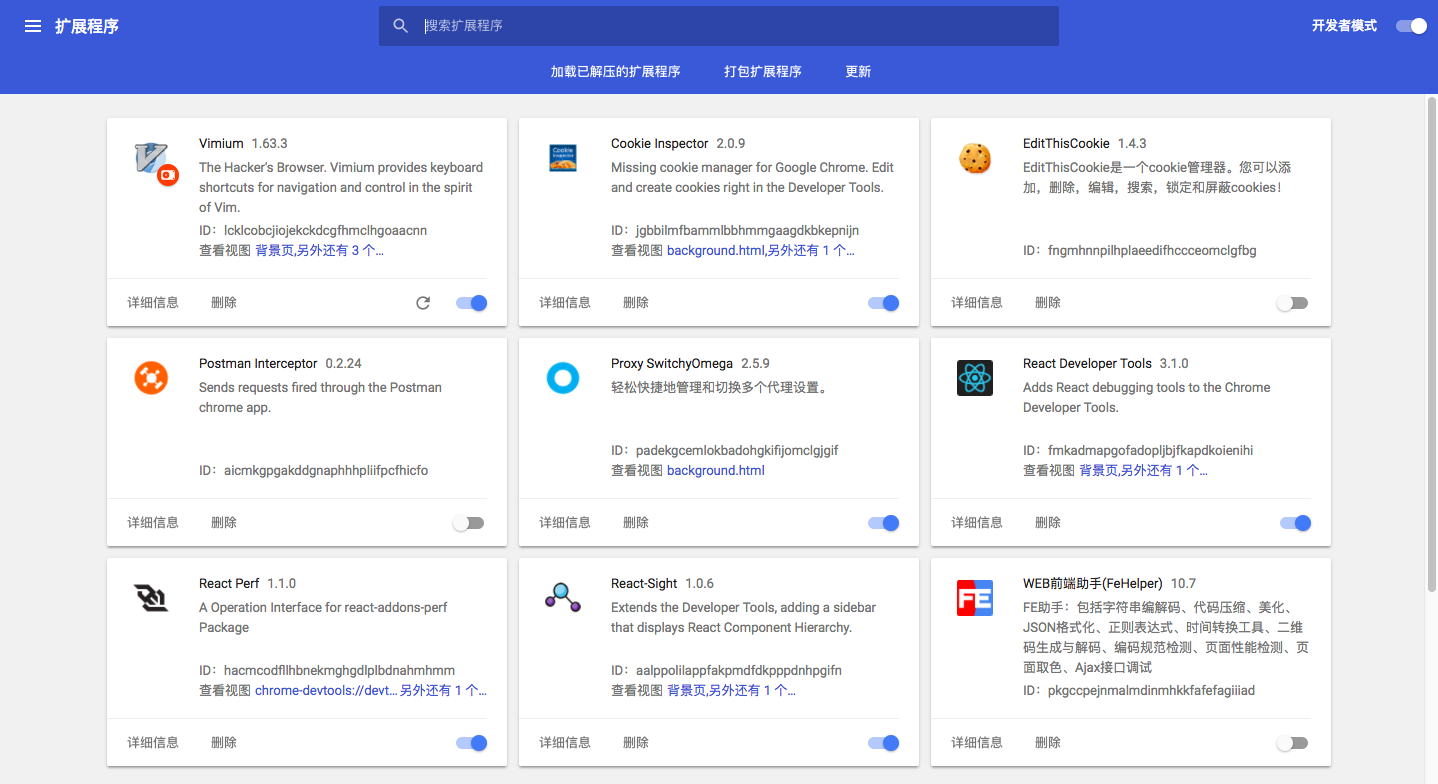Click the Postman Interceptor icon
1438x784 pixels.
[151, 378]
